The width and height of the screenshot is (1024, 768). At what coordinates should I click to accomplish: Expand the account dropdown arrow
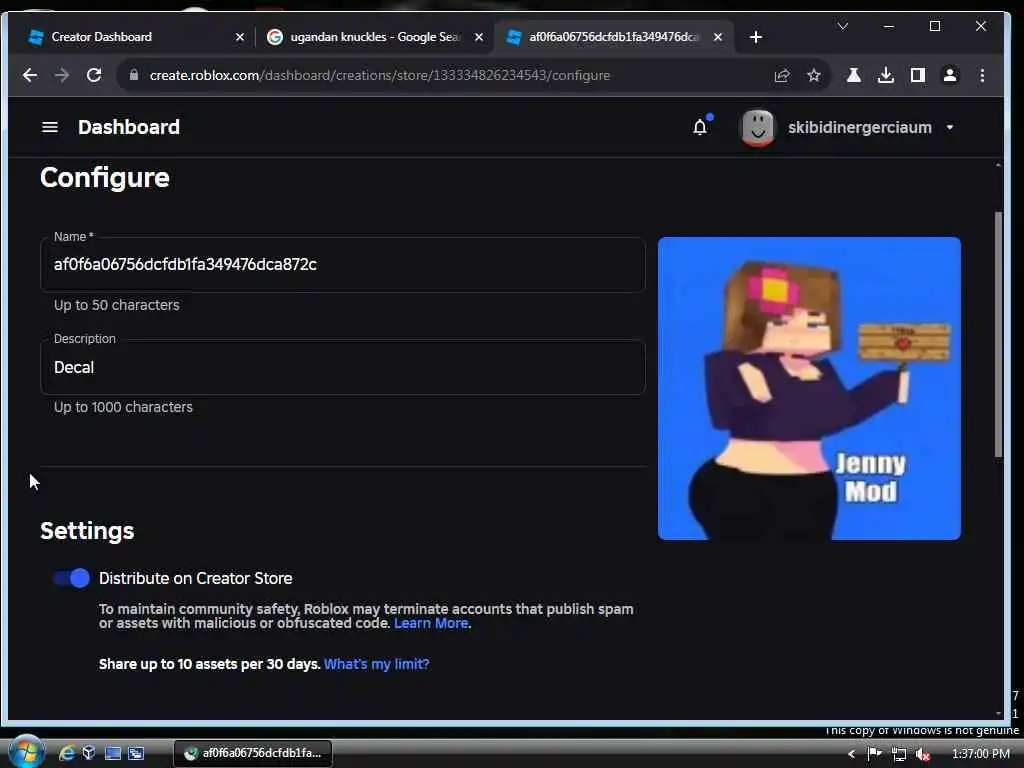coord(950,127)
